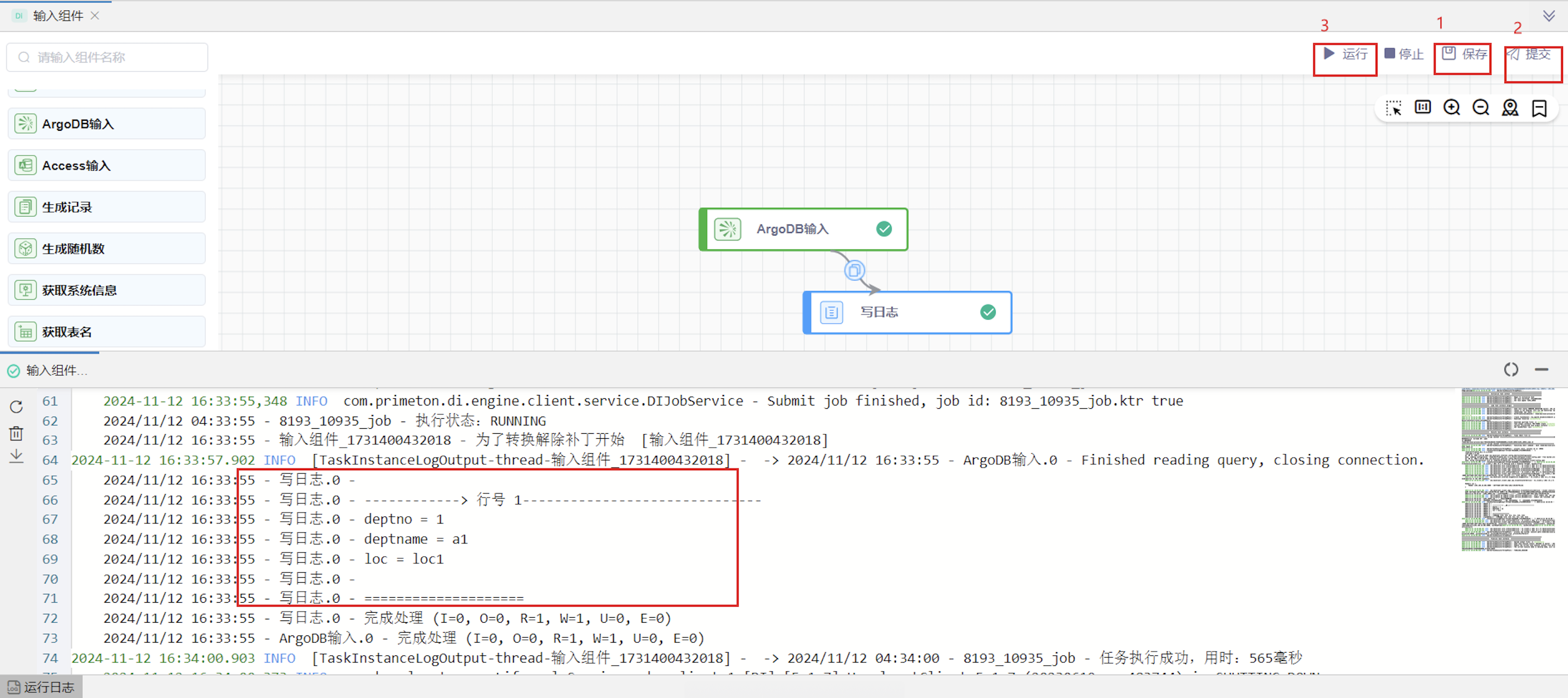Select the marquee selection tool icon

tap(1393, 109)
